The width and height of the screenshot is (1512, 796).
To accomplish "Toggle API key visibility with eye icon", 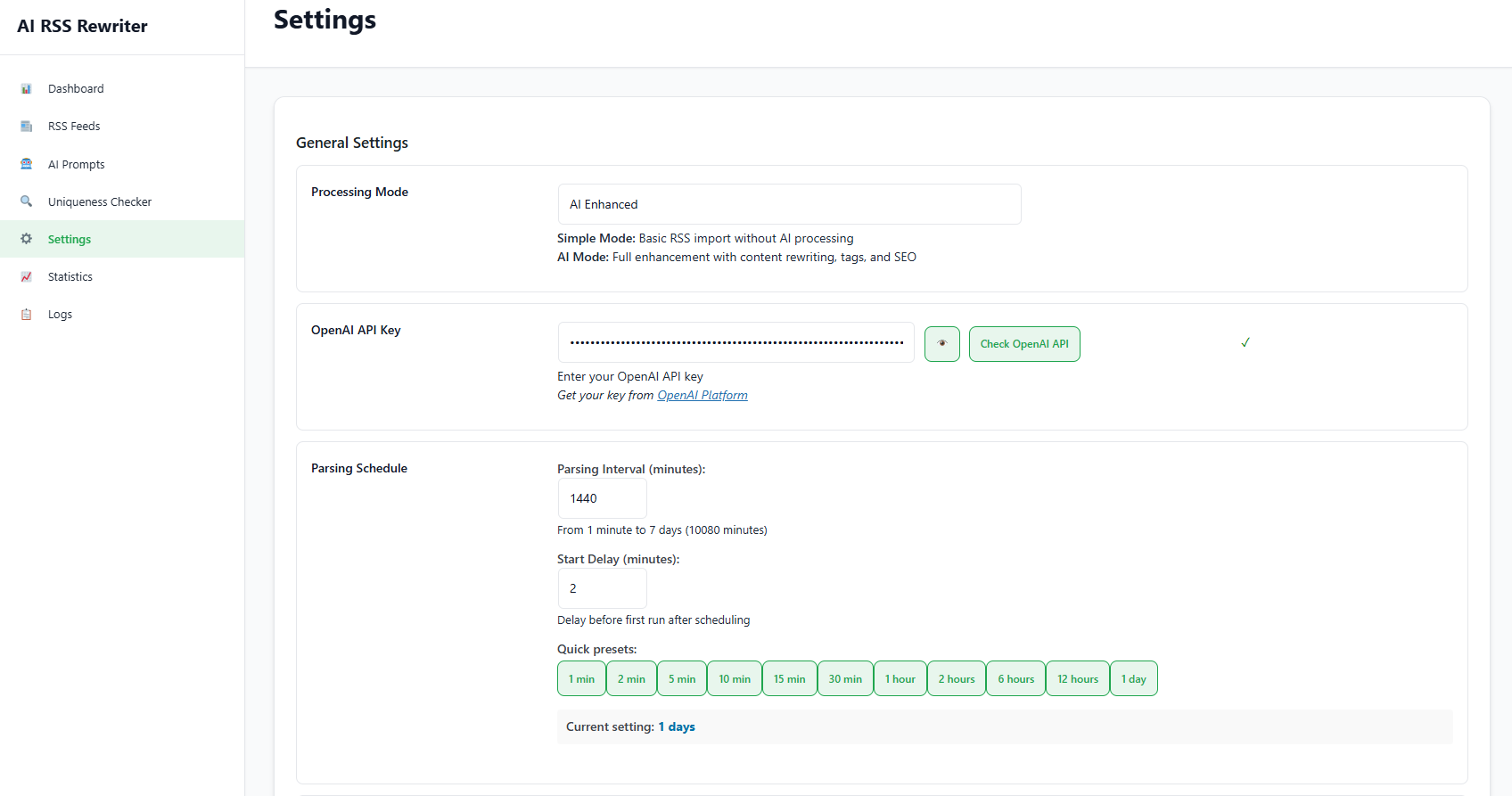I will pyautogui.click(x=941, y=344).
